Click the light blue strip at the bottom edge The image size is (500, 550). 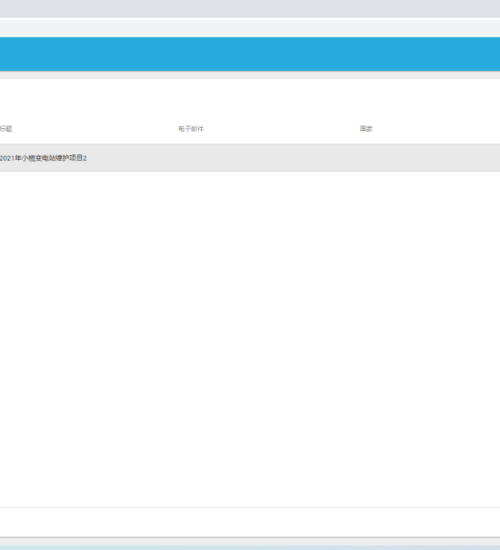point(250,548)
